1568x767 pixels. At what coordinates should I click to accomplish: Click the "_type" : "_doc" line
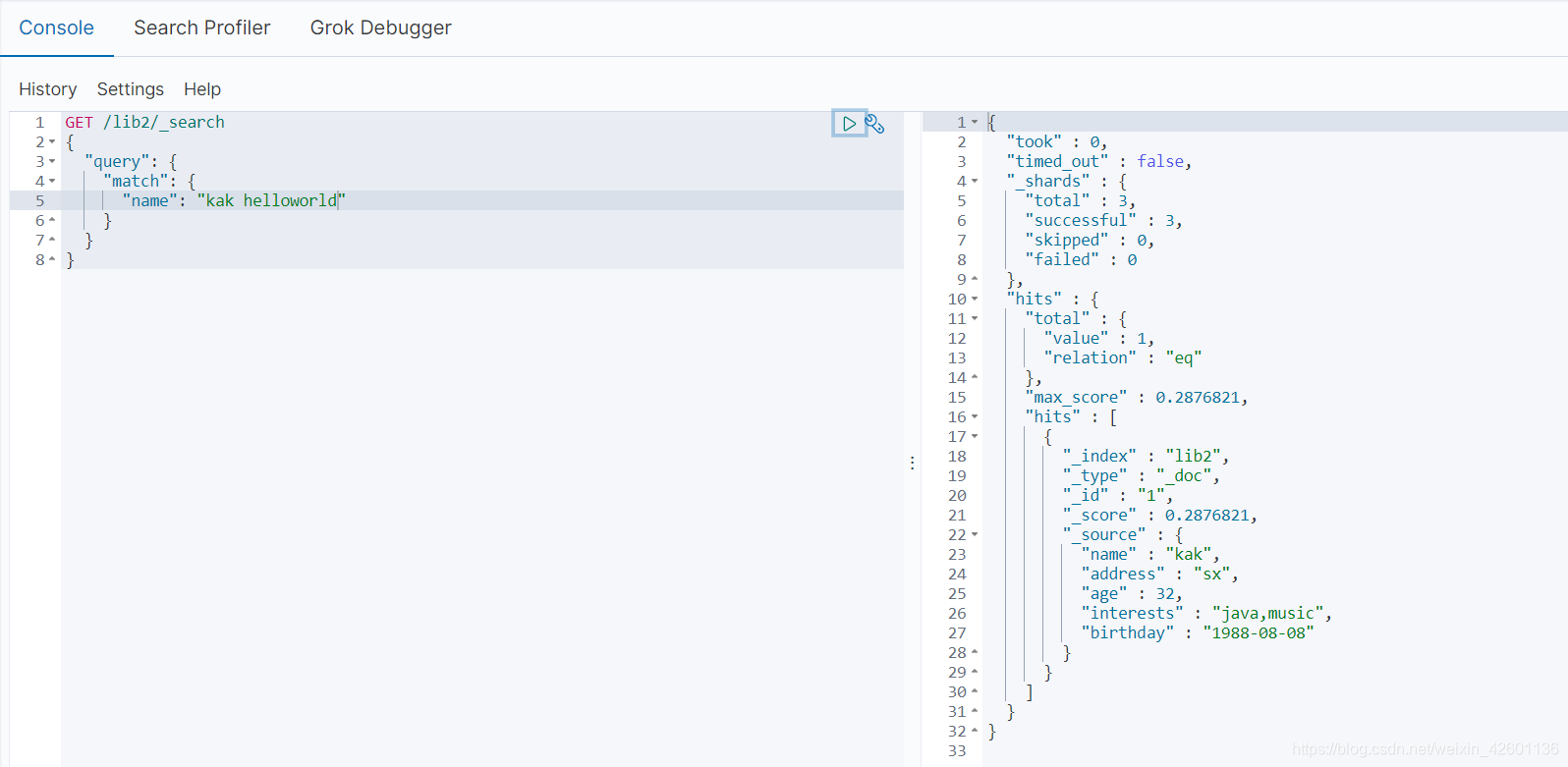(x=1141, y=476)
